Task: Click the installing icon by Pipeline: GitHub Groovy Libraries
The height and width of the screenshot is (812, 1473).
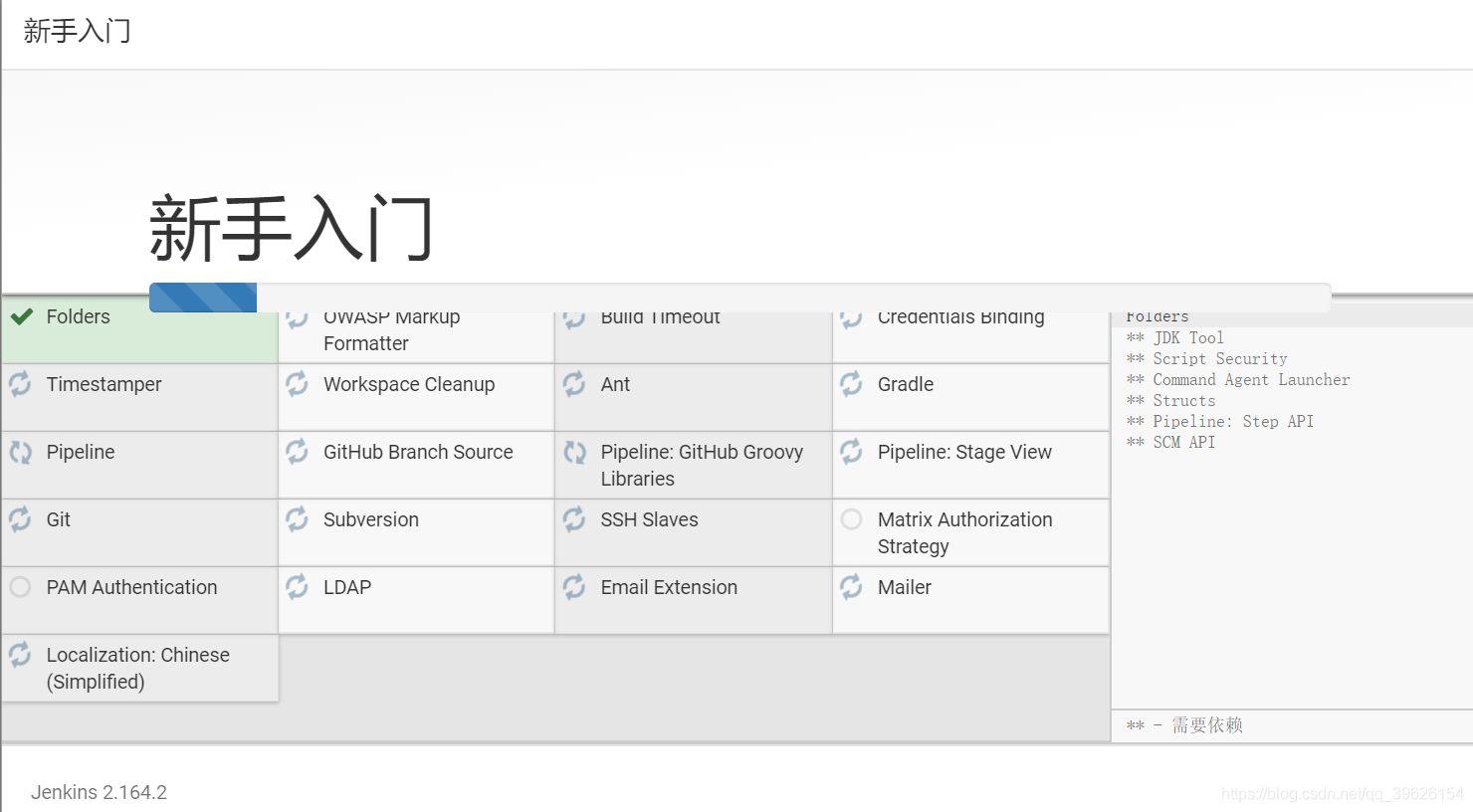Action: [x=574, y=452]
